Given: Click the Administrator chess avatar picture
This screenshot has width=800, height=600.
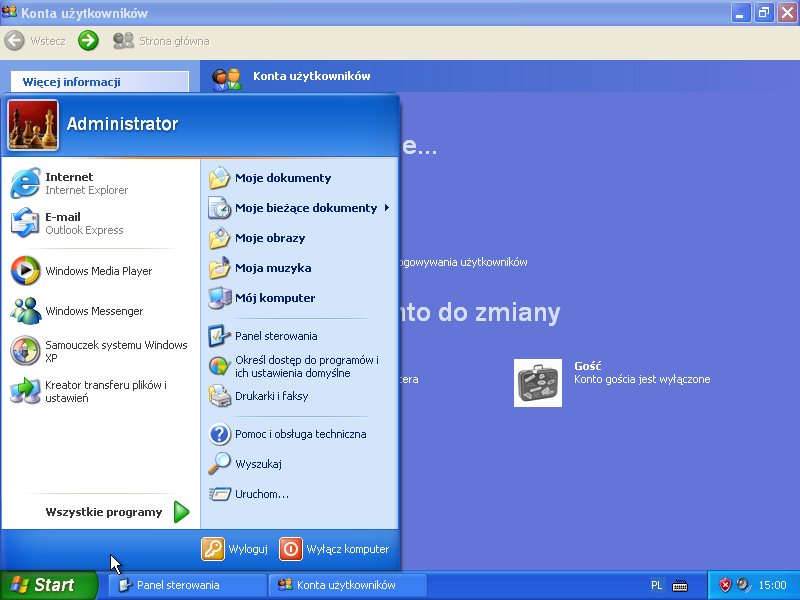Looking at the screenshot, I should 33,124.
